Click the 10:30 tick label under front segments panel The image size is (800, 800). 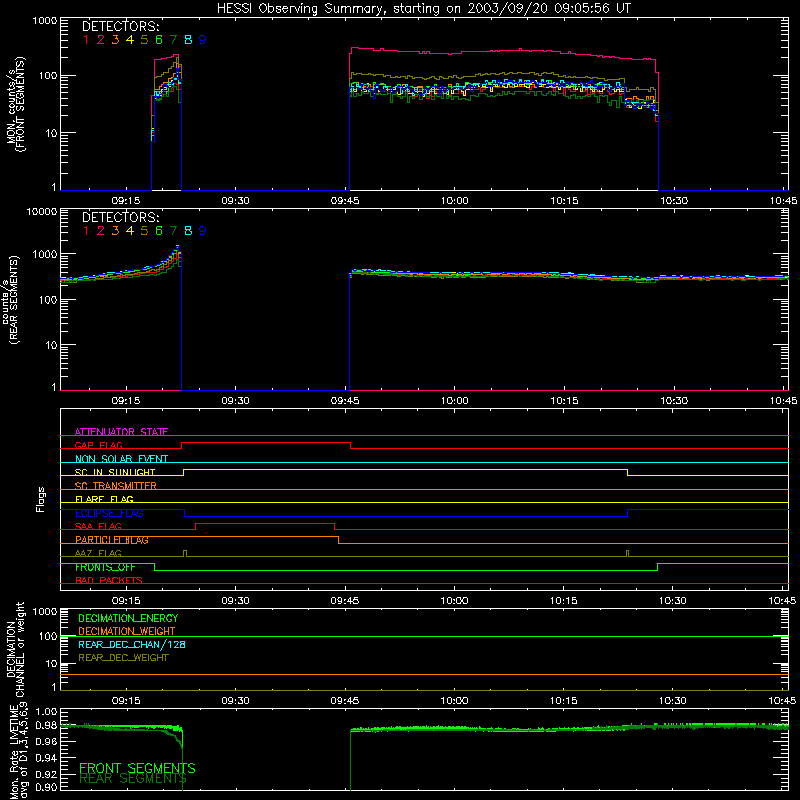click(674, 201)
